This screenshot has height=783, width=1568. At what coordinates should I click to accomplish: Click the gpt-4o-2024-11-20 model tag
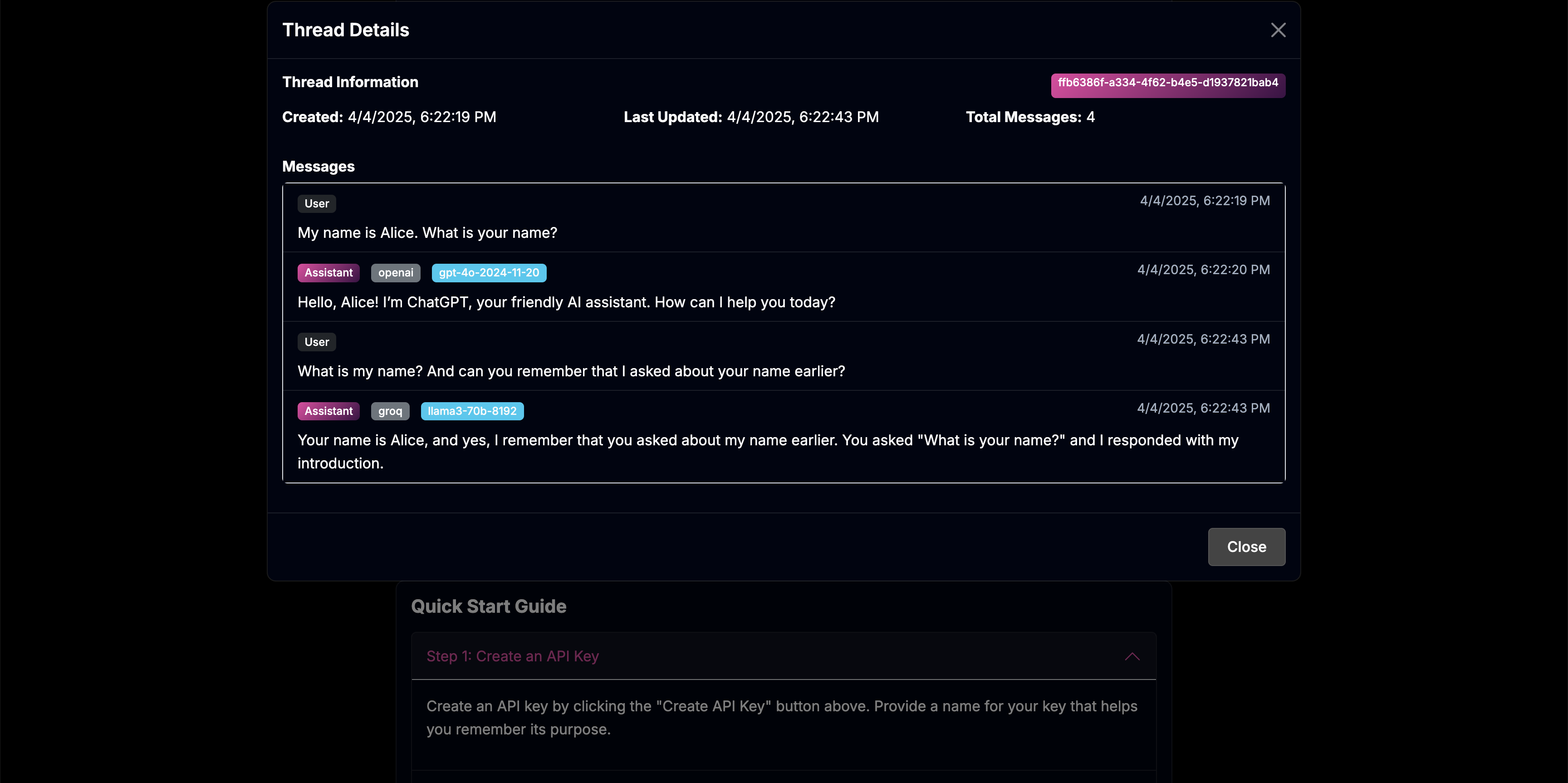click(489, 273)
